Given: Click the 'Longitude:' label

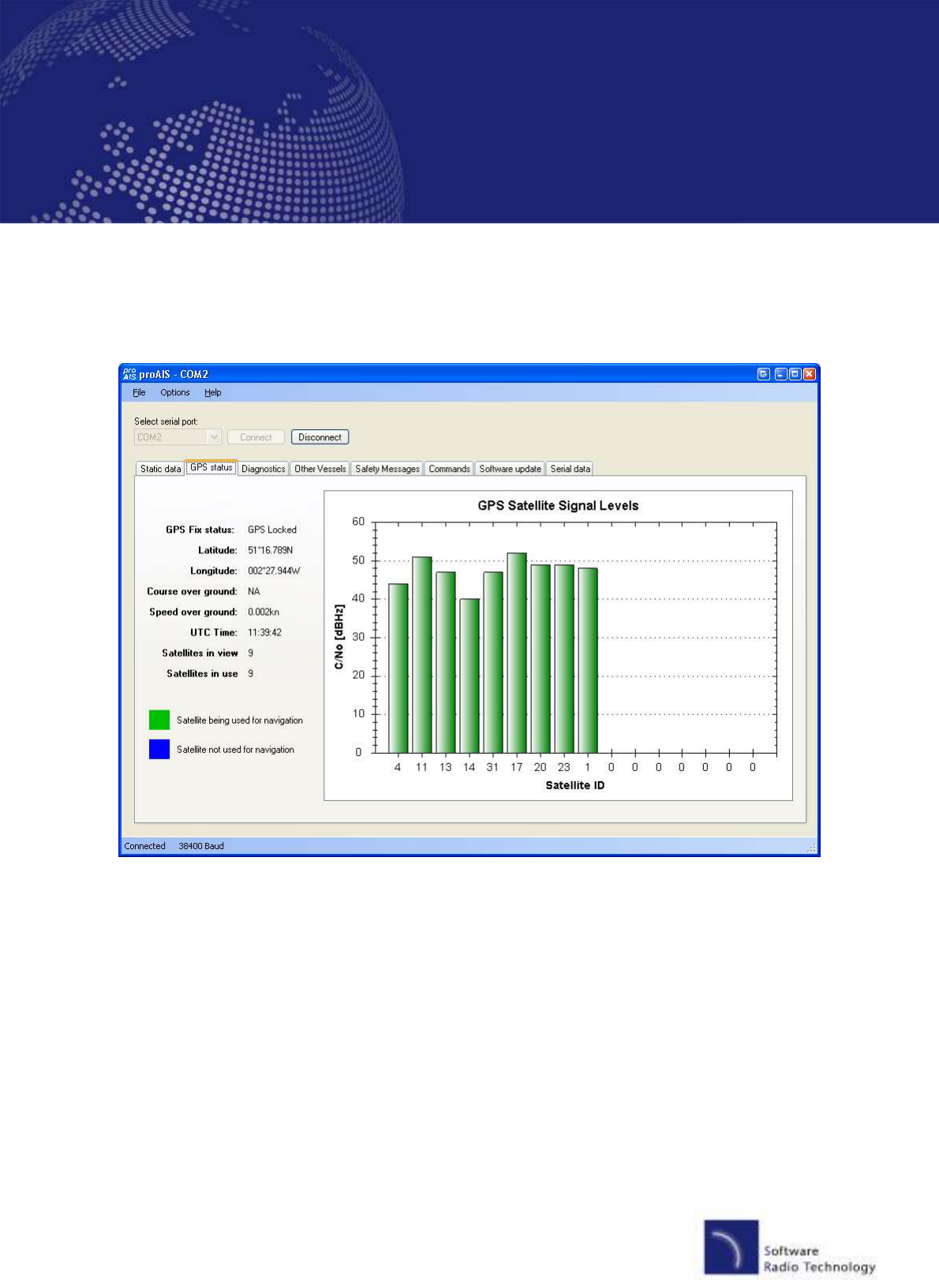Looking at the screenshot, I should click(214, 571).
